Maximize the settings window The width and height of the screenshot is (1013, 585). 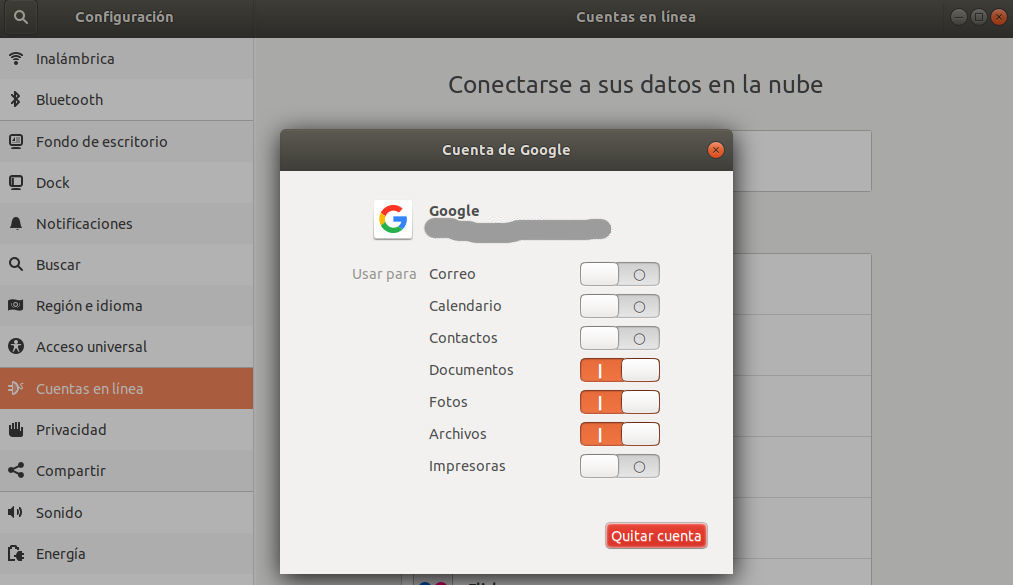[x=979, y=17]
